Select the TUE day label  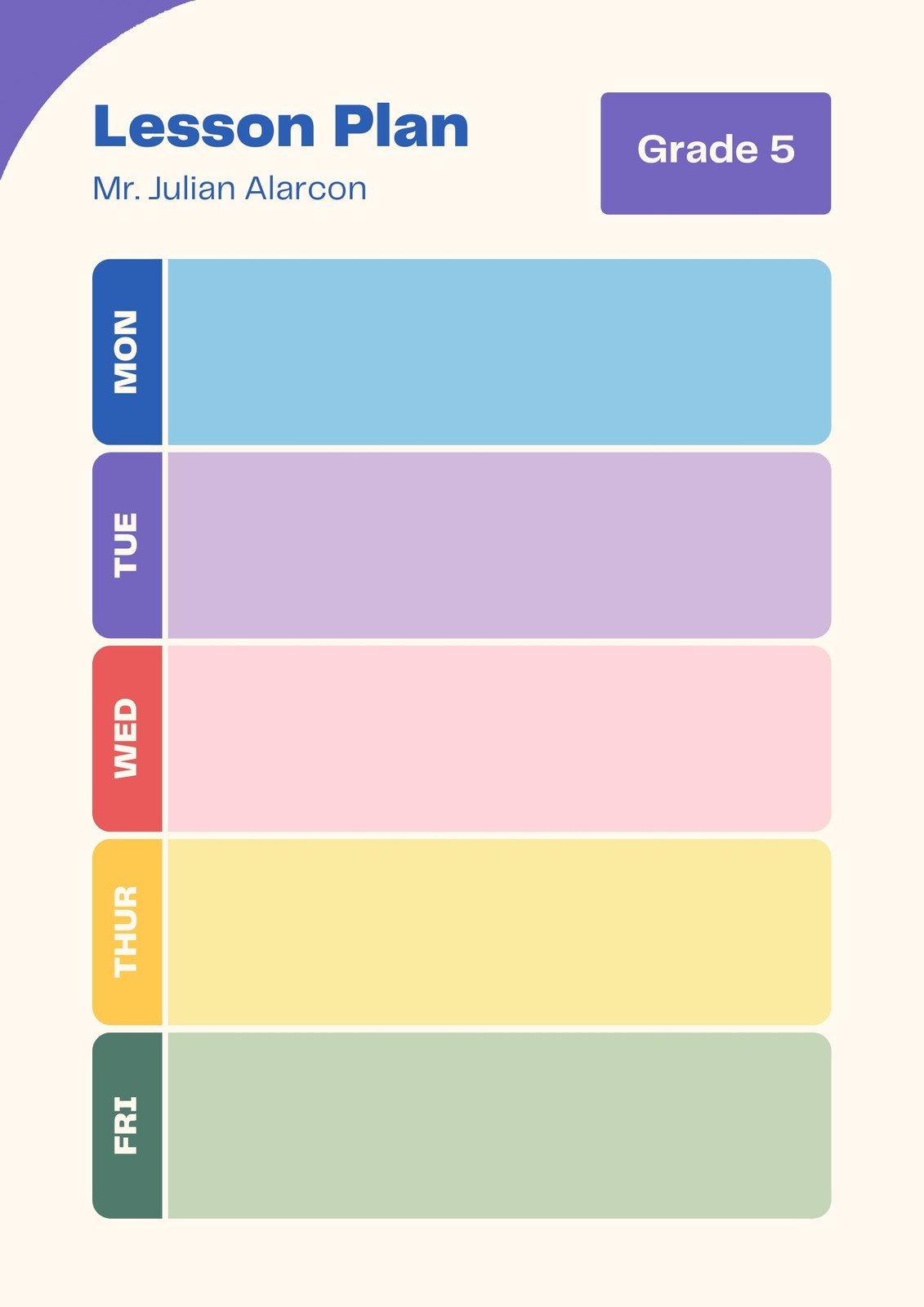click(127, 545)
